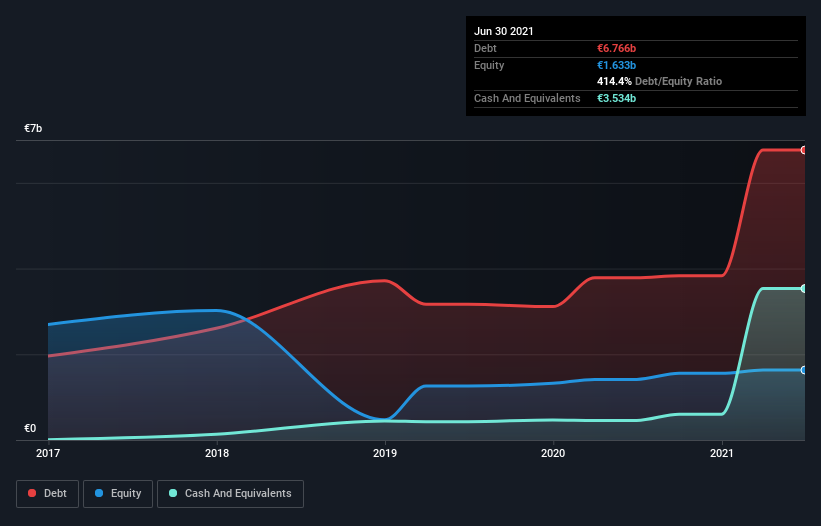Click the €3.534b cash value

(x=616, y=98)
